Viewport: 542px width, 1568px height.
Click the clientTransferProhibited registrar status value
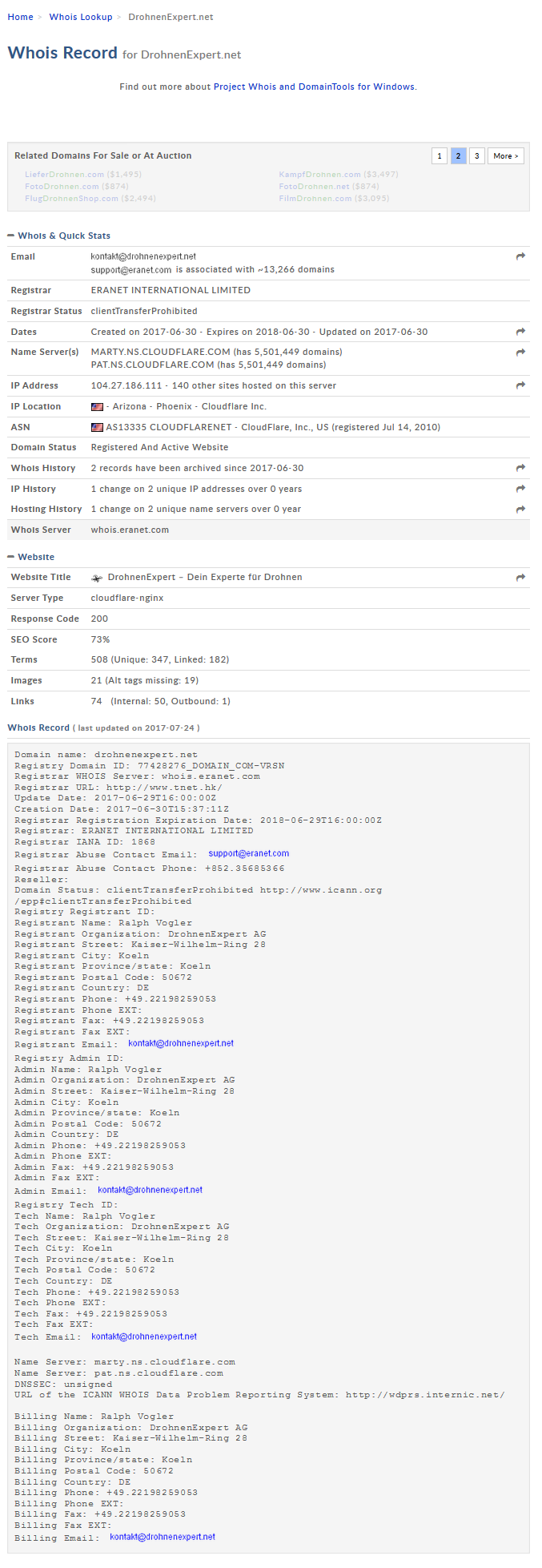(x=144, y=311)
